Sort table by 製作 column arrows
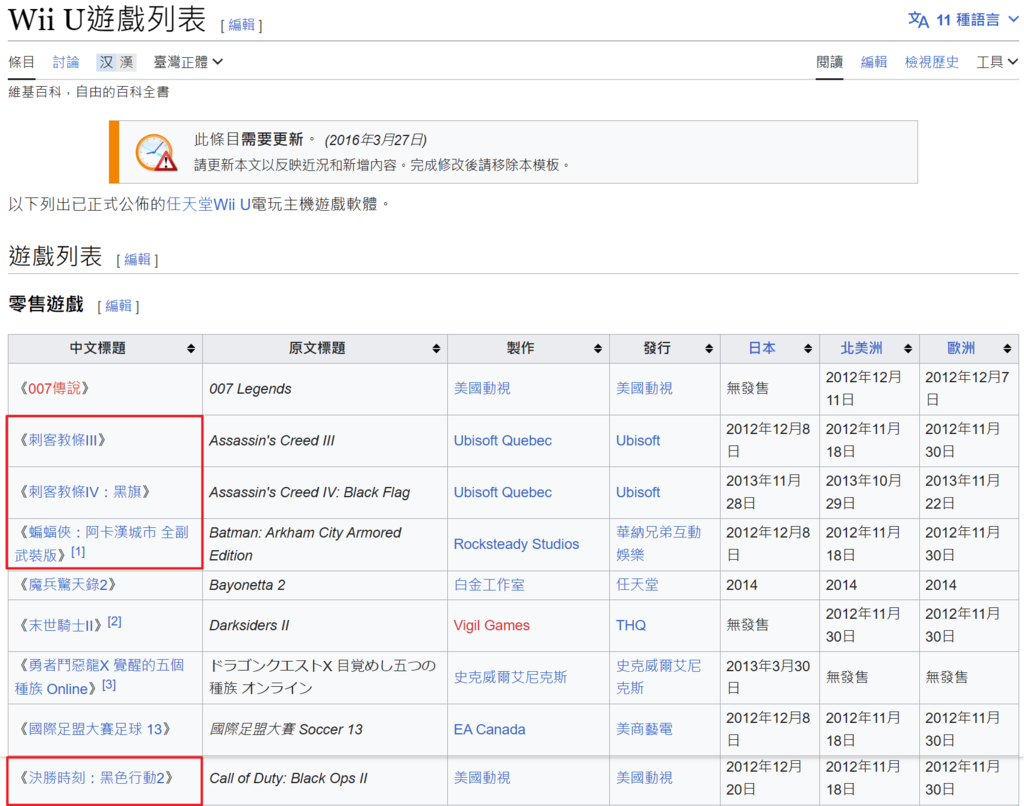 tap(598, 349)
